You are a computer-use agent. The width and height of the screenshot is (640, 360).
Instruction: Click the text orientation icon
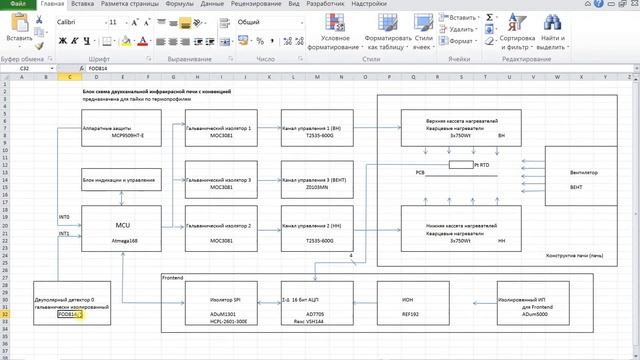[198, 23]
